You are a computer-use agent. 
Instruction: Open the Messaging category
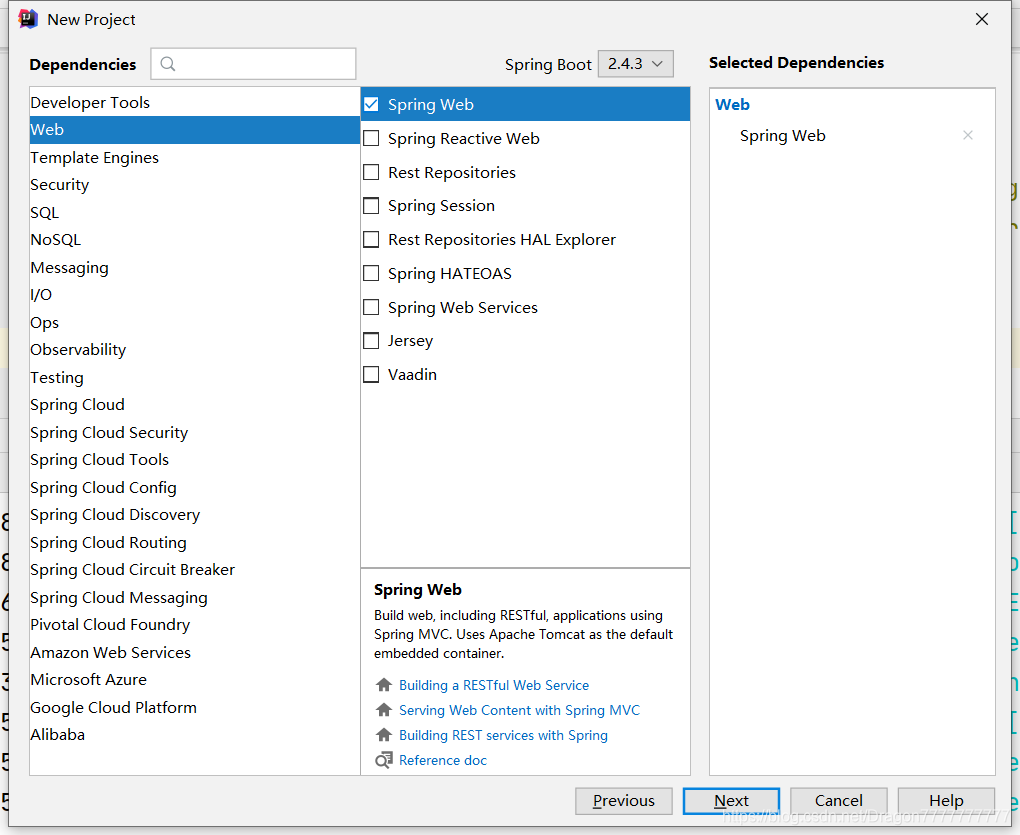[x=195, y=267]
